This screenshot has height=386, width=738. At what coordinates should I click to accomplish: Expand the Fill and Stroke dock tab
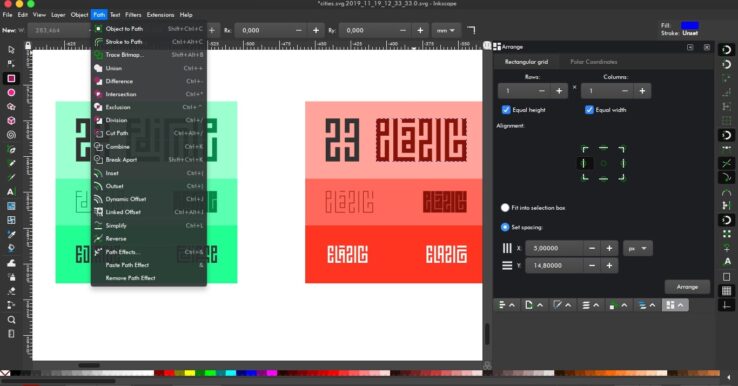(x=562, y=305)
